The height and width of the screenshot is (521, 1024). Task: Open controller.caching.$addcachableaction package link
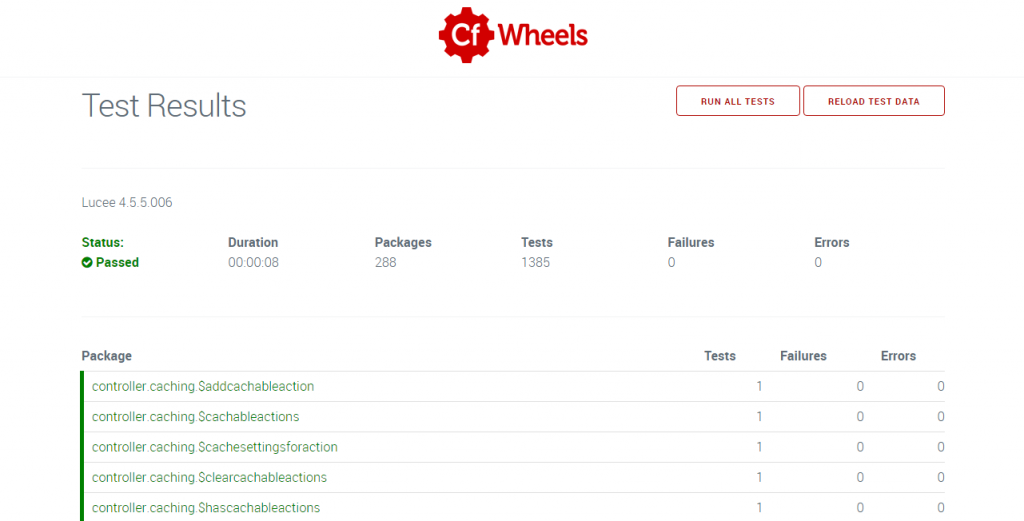[203, 387]
